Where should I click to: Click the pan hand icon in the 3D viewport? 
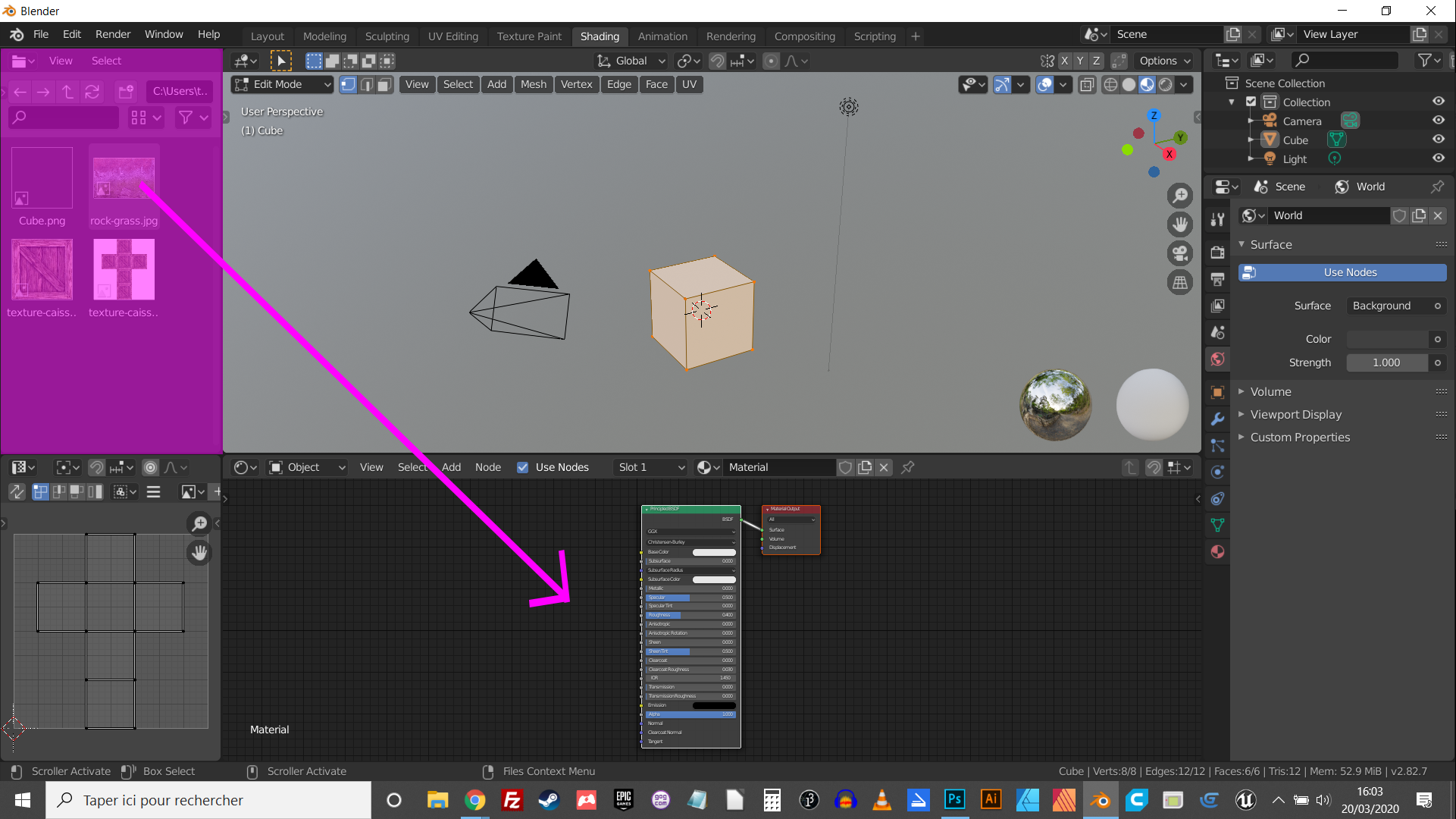tap(1180, 225)
